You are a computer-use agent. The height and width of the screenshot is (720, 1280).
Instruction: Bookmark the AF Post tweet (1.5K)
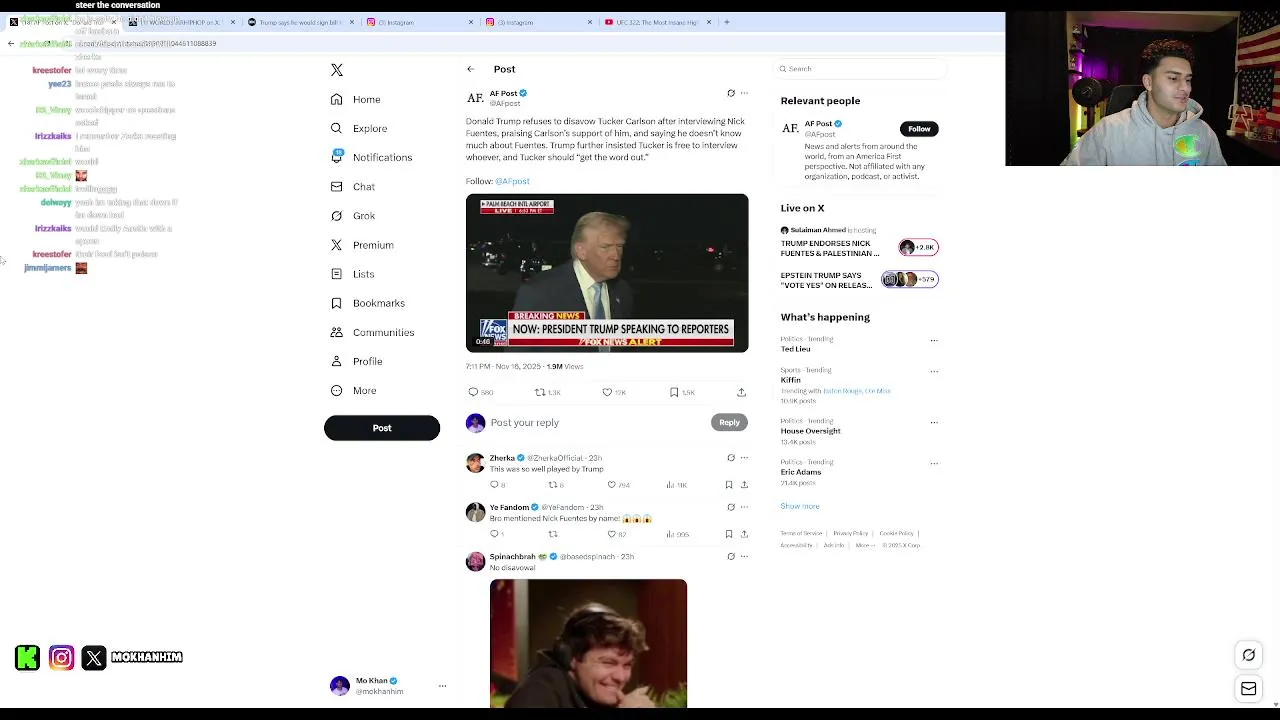click(682, 392)
